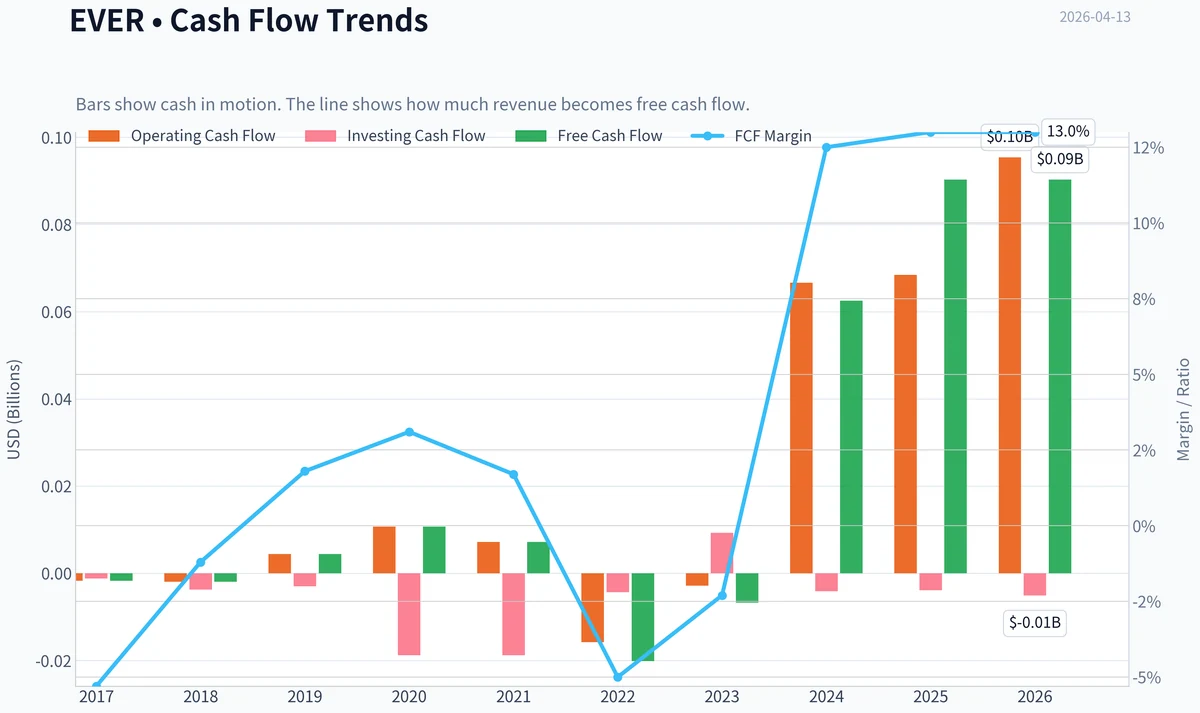Image resolution: width=1200 pixels, height=713 pixels.
Task: Click the subtitle starting 'Bars show cash in motion'
Action: [x=412, y=104]
